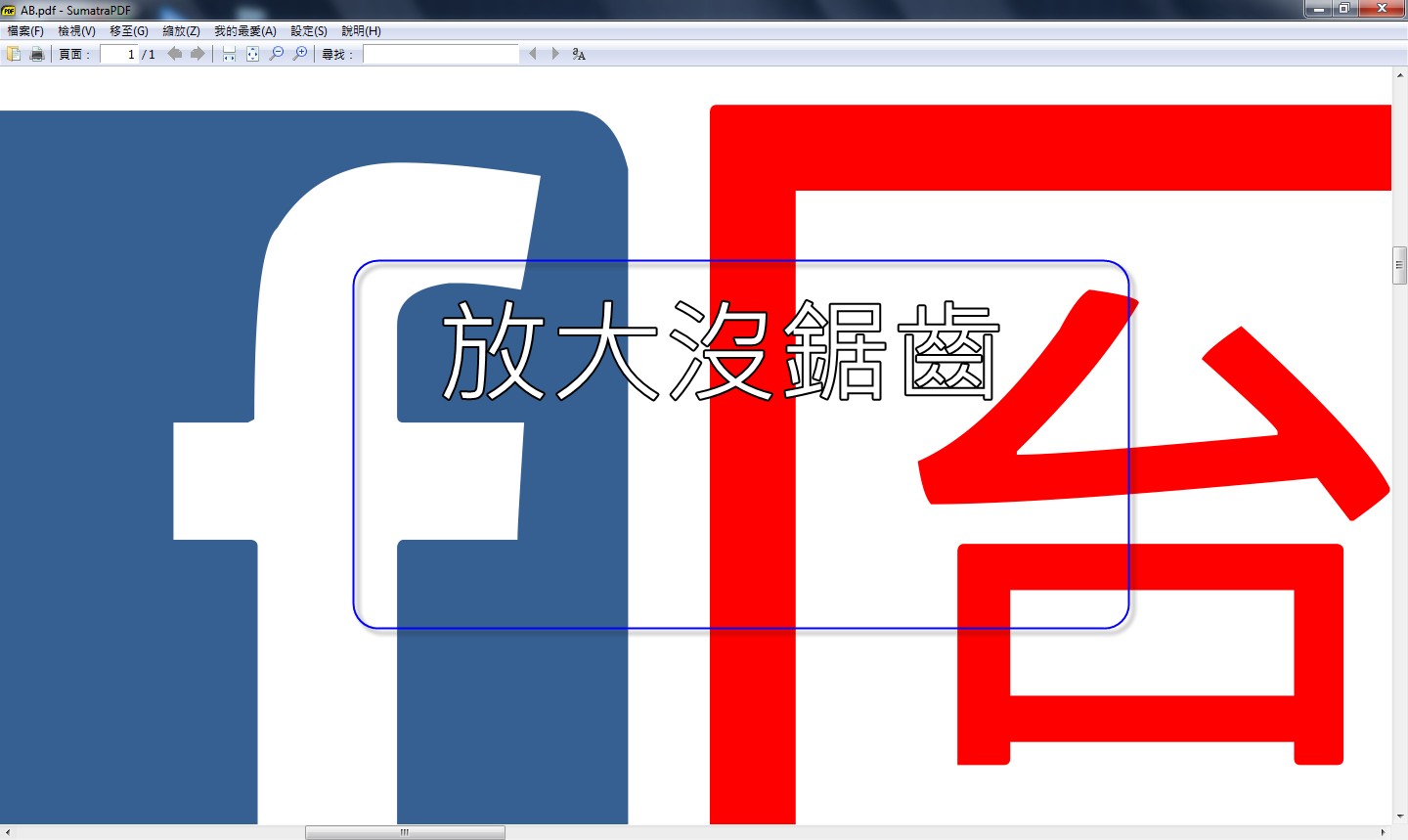Screen dimensions: 1408x840
Task: Open the 檔案(F) menu
Action: (25, 31)
